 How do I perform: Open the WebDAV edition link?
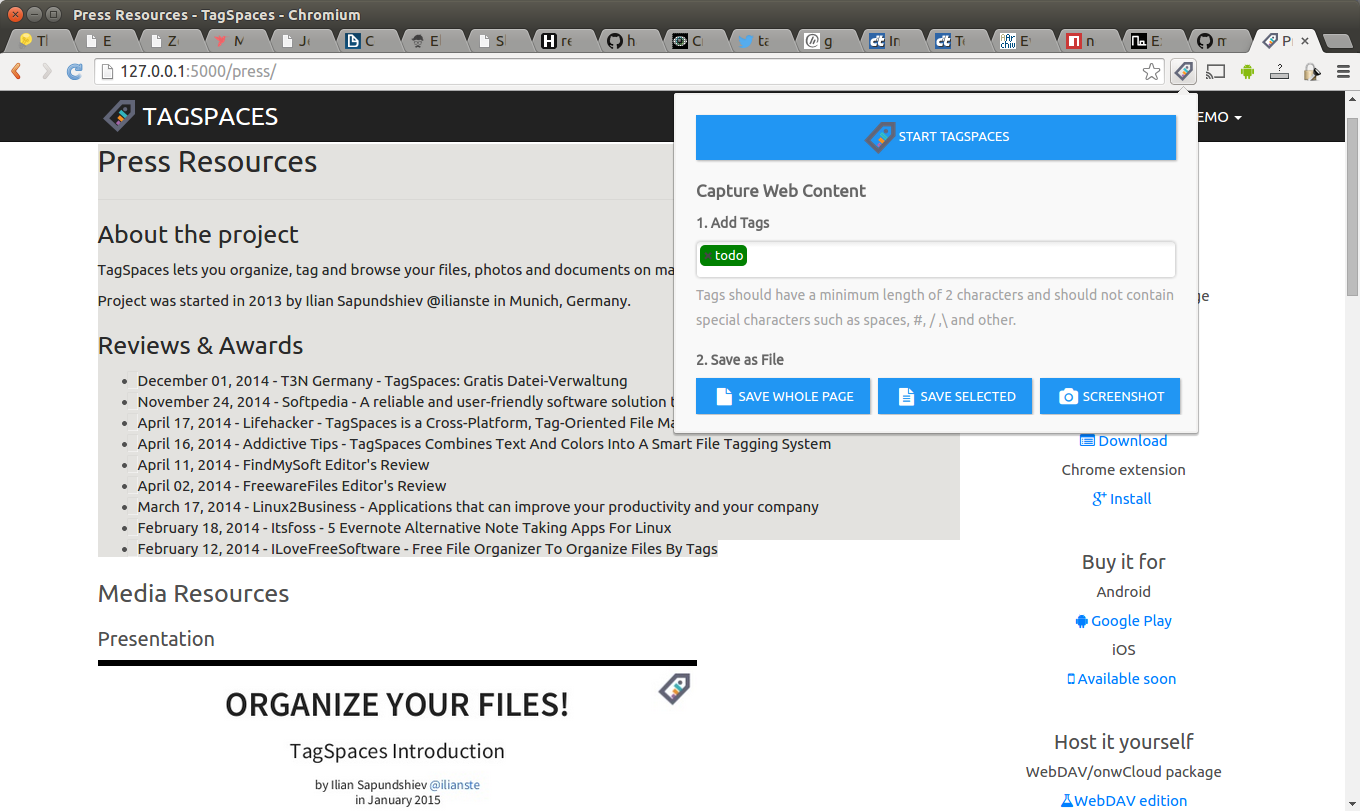coord(1124,801)
